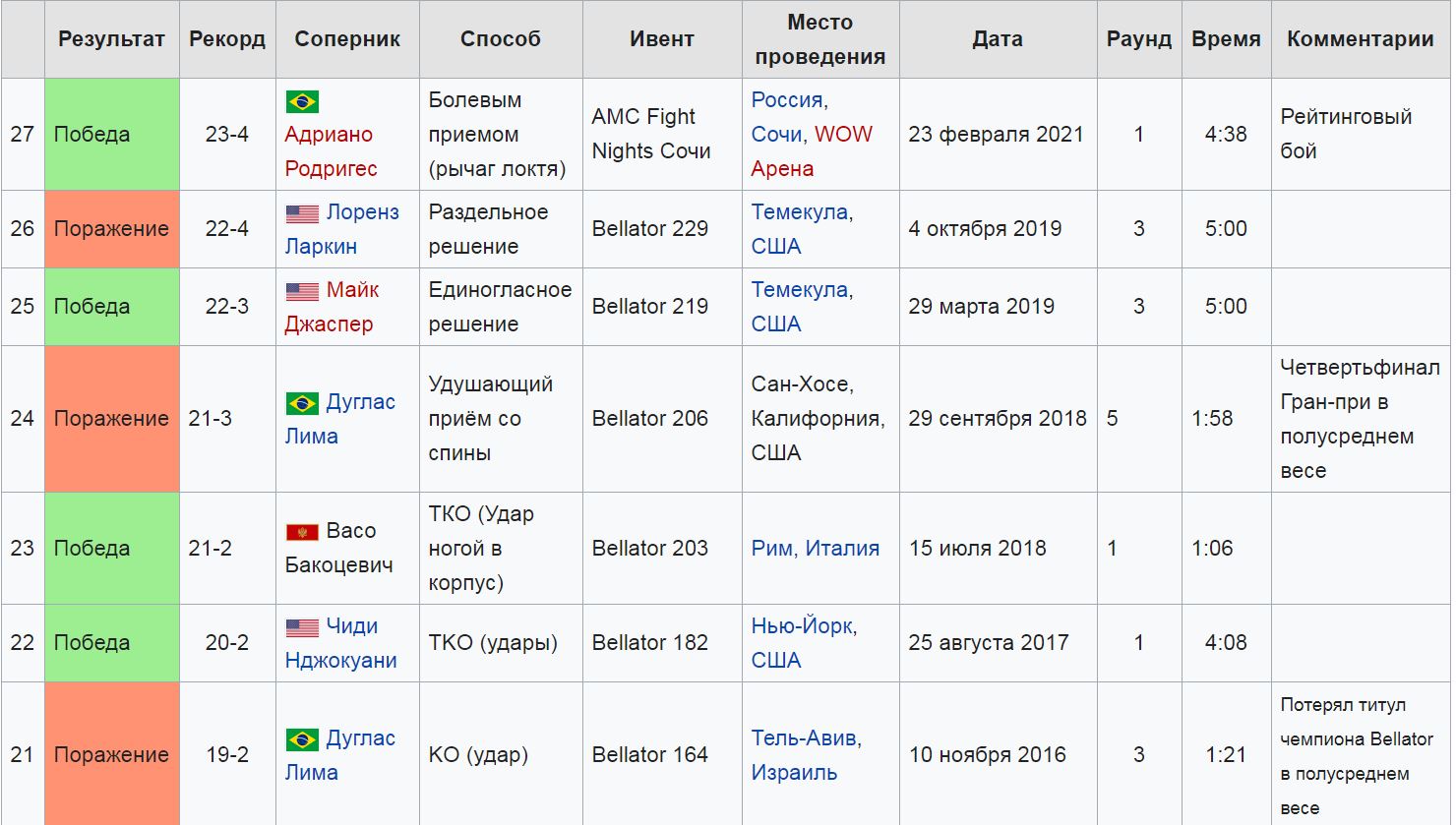Follow the Сочи city link
1456x825 pixels.
click(x=776, y=135)
